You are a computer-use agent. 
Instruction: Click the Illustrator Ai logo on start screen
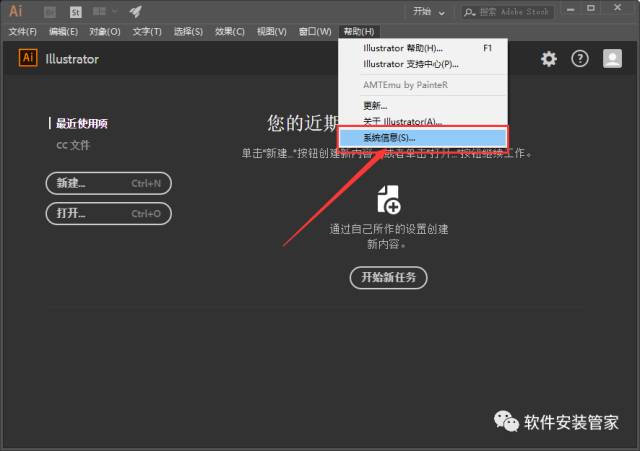click(28, 58)
